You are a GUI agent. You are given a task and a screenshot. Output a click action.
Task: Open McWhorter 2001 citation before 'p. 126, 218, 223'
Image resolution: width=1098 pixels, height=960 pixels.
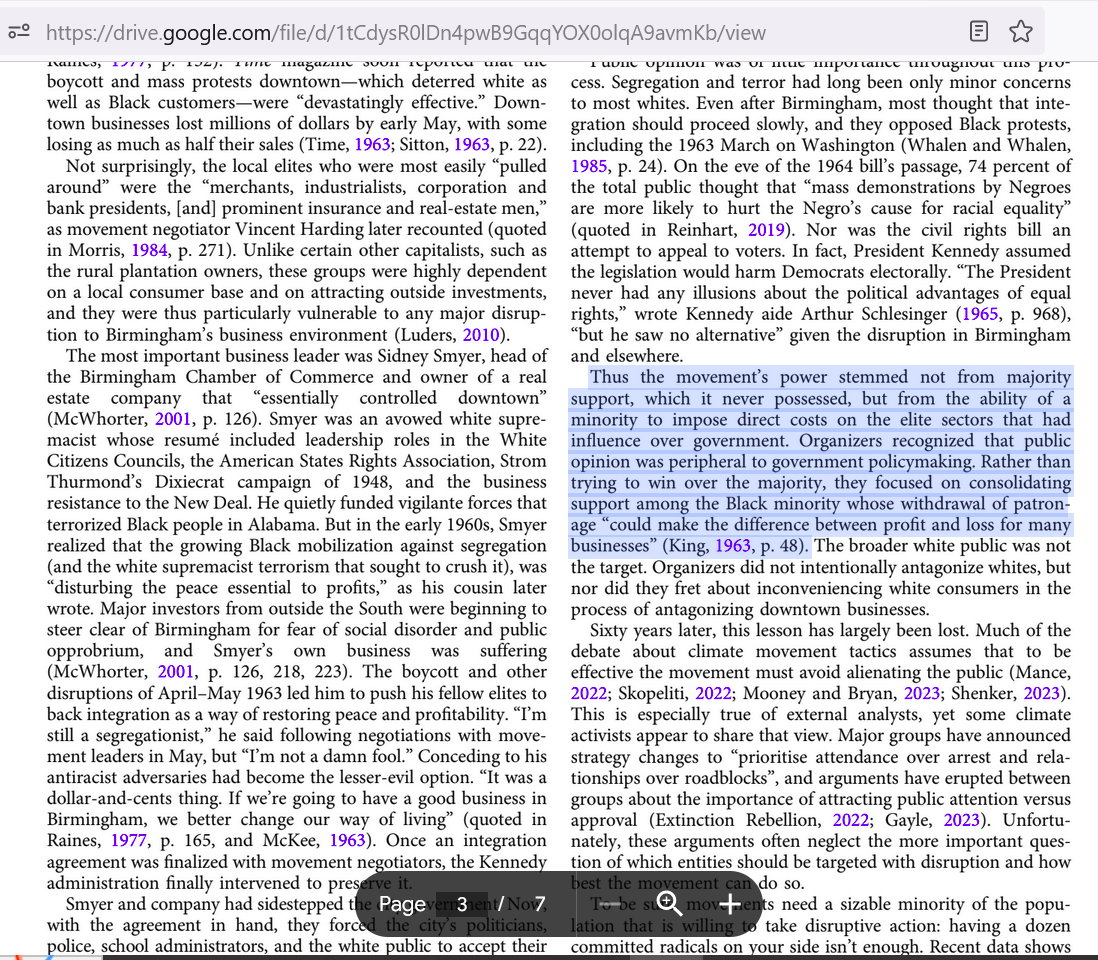176,672
